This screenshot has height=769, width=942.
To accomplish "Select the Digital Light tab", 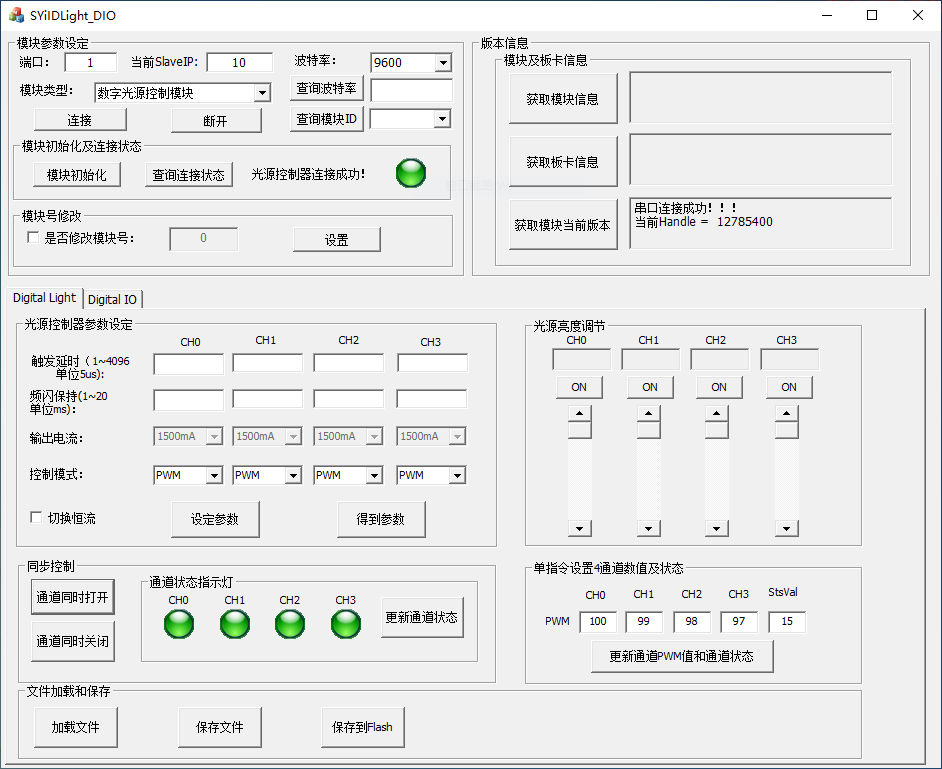I will (44, 298).
